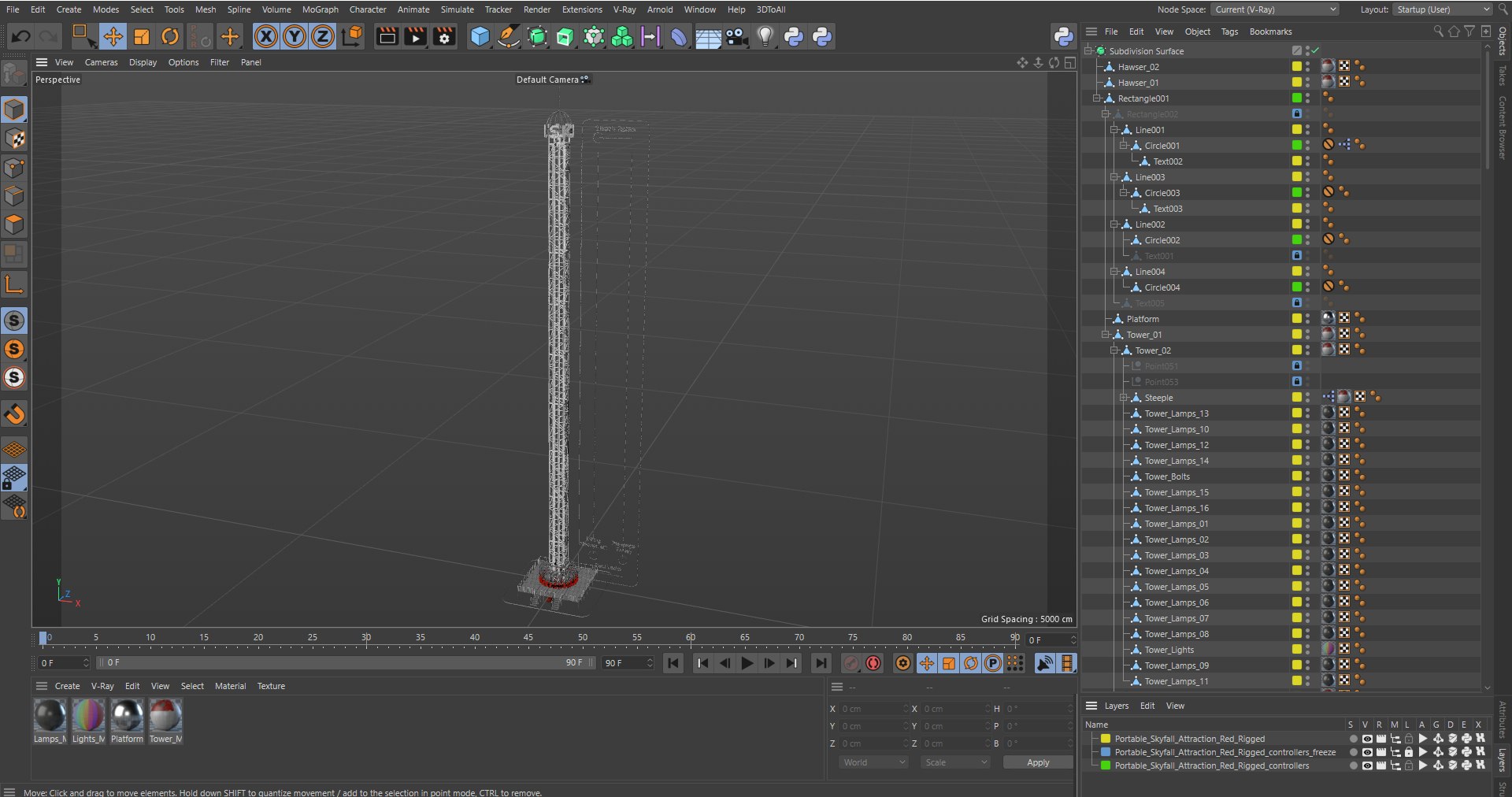Viewport: 1512px width, 797px height.
Task: Click X position input field
Action: coord(873,709)
